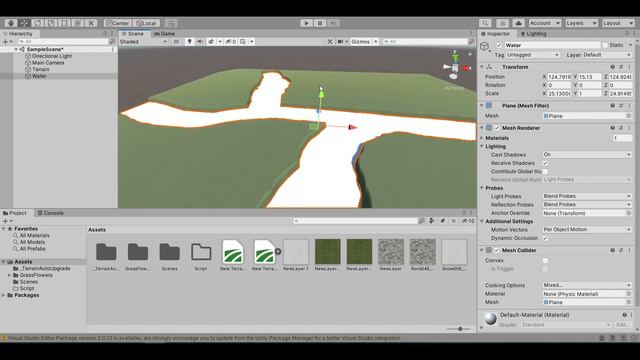Switch to the Game tab
The image size is (640, 360).
point(165,33)
